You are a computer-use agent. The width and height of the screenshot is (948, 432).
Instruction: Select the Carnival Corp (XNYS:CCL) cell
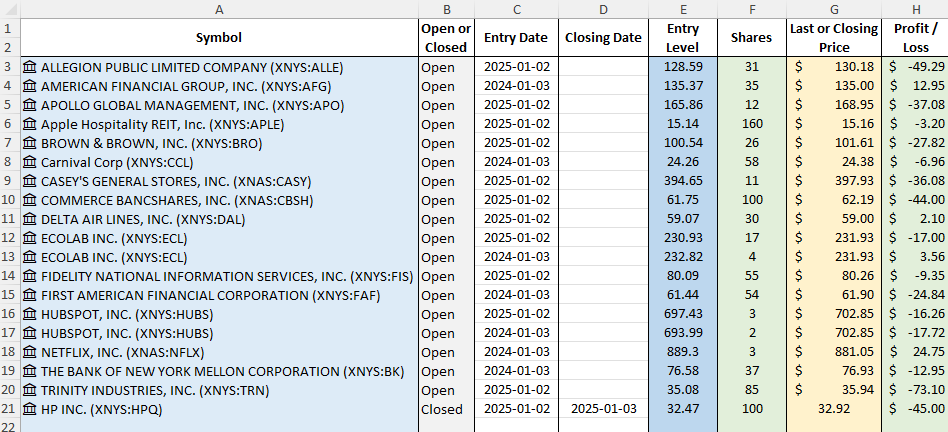click(x=219, y=162)
